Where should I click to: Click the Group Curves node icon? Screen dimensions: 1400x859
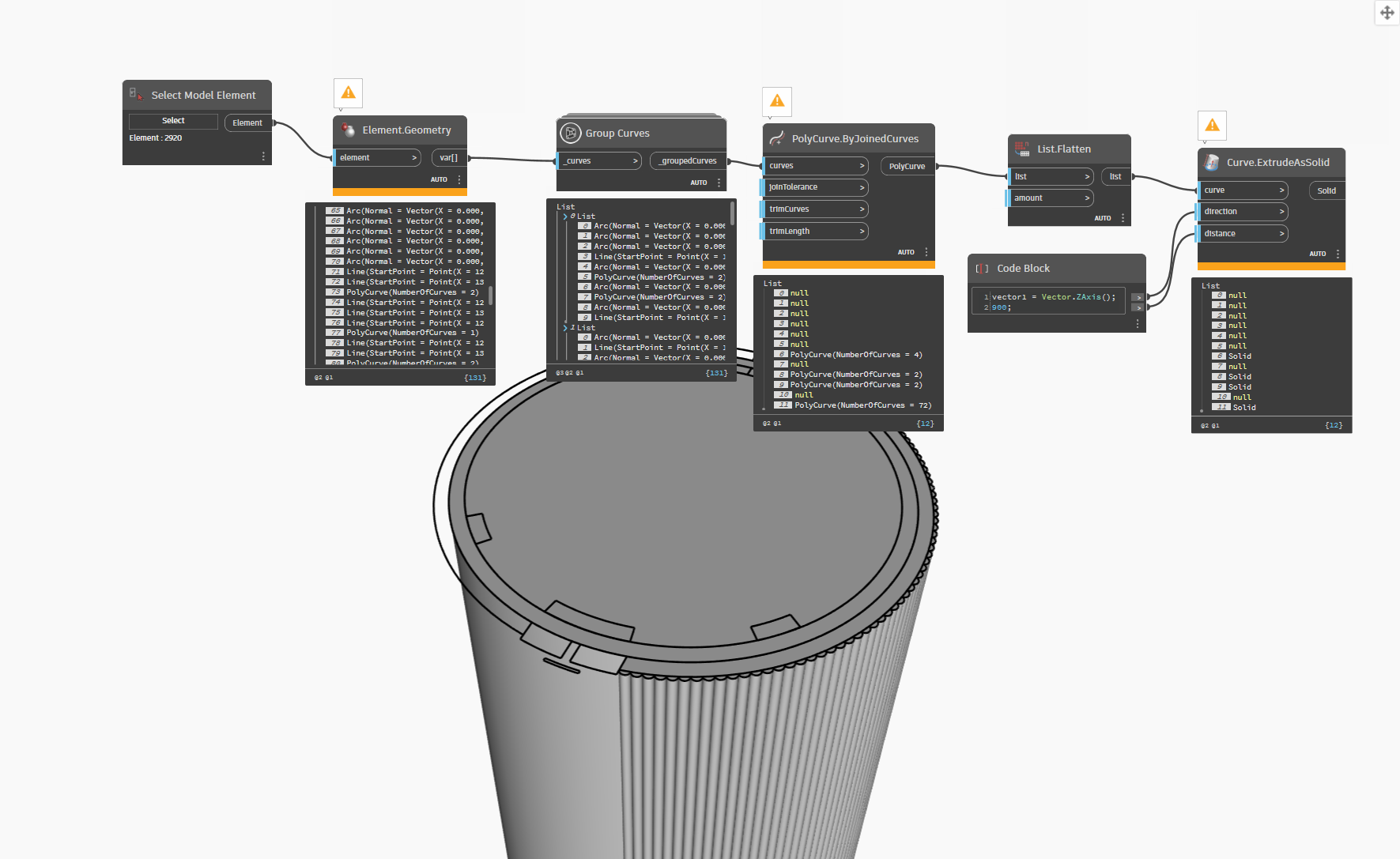coord(570,133)
